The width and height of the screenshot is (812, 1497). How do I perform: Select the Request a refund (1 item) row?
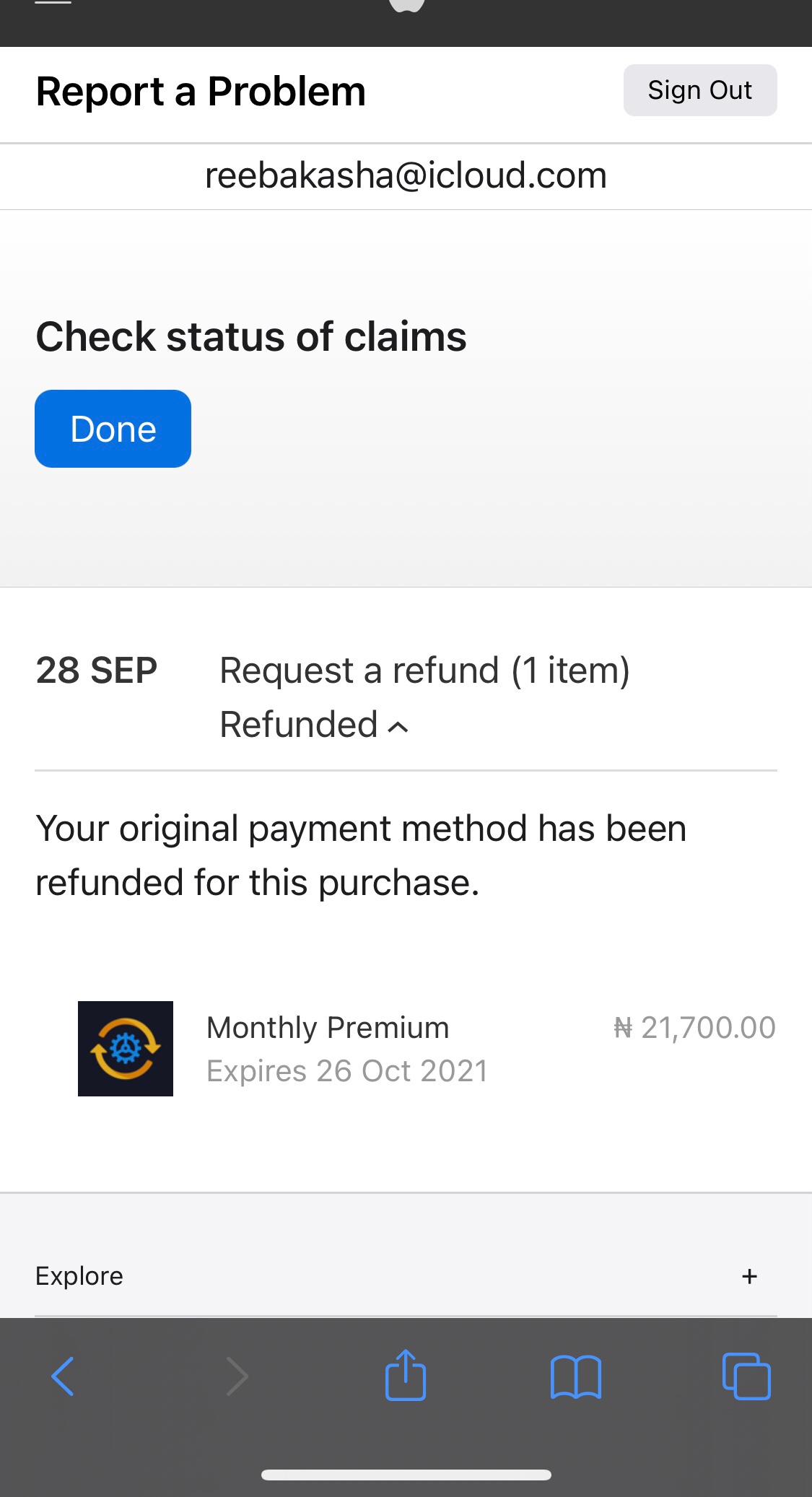[424, 671]
